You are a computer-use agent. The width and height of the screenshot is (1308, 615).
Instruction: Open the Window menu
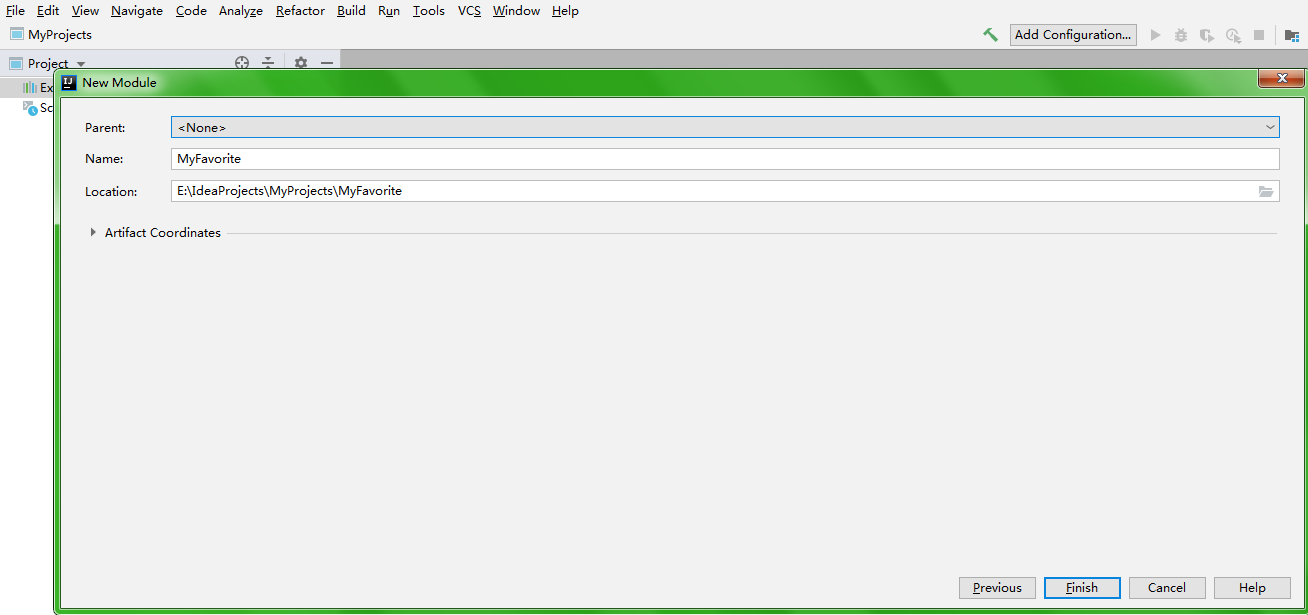(516, 11)
